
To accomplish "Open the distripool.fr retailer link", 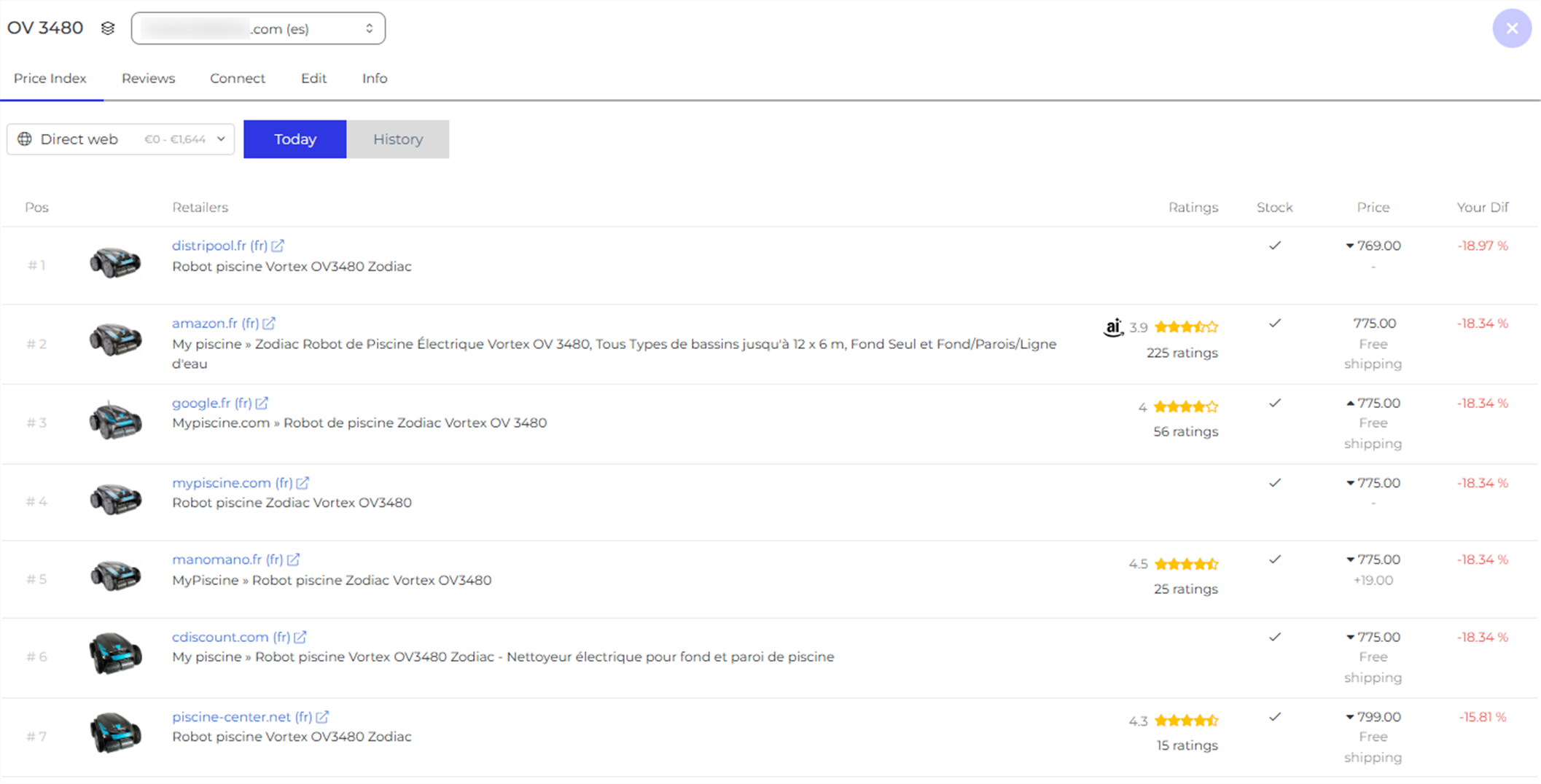I will 219,246.
